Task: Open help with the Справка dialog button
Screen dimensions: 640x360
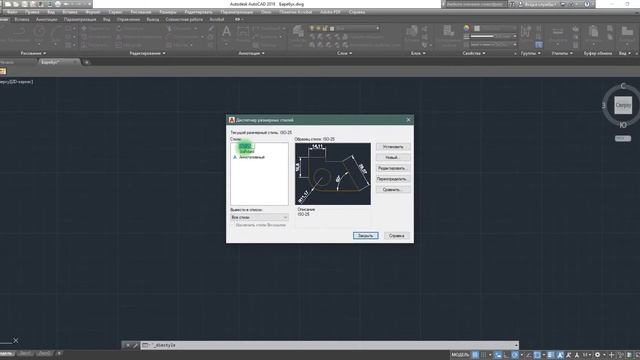Action: click(396, 236)
